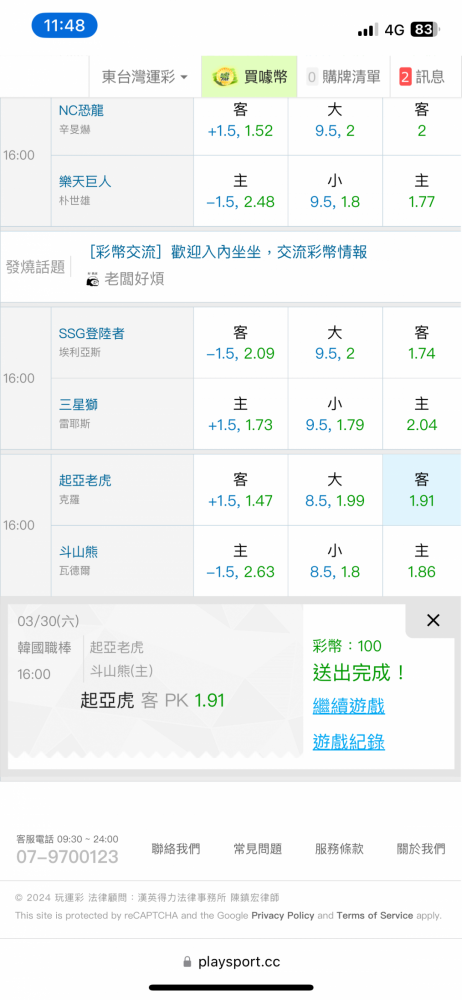The image size is (462, 1000).
Task: Click the 老闆好煩 author name
Action: [x=134, y=279]
